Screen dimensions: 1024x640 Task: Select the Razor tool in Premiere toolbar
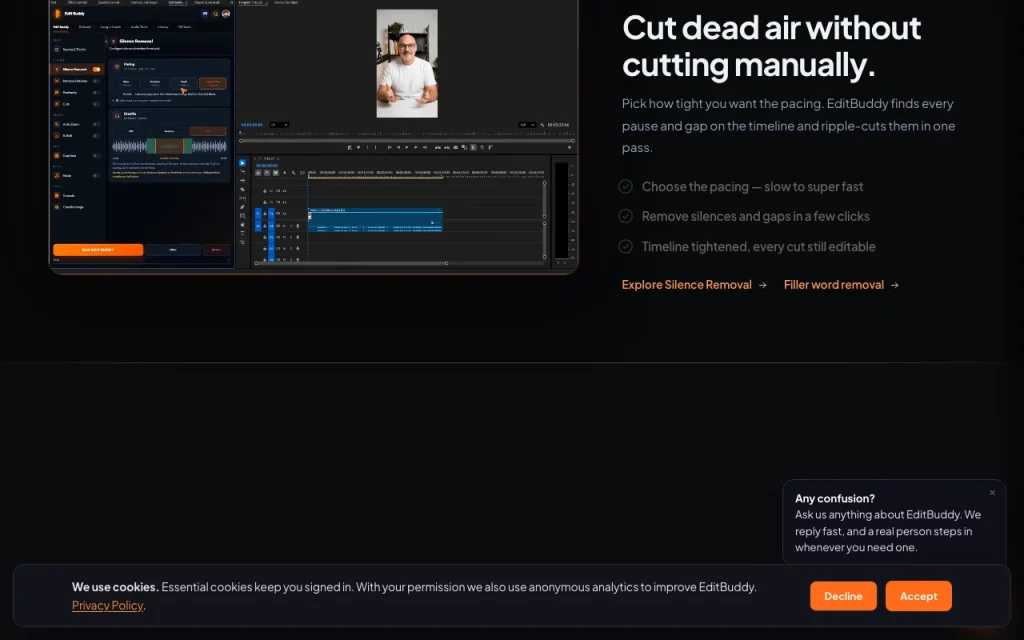coord(242,189)
